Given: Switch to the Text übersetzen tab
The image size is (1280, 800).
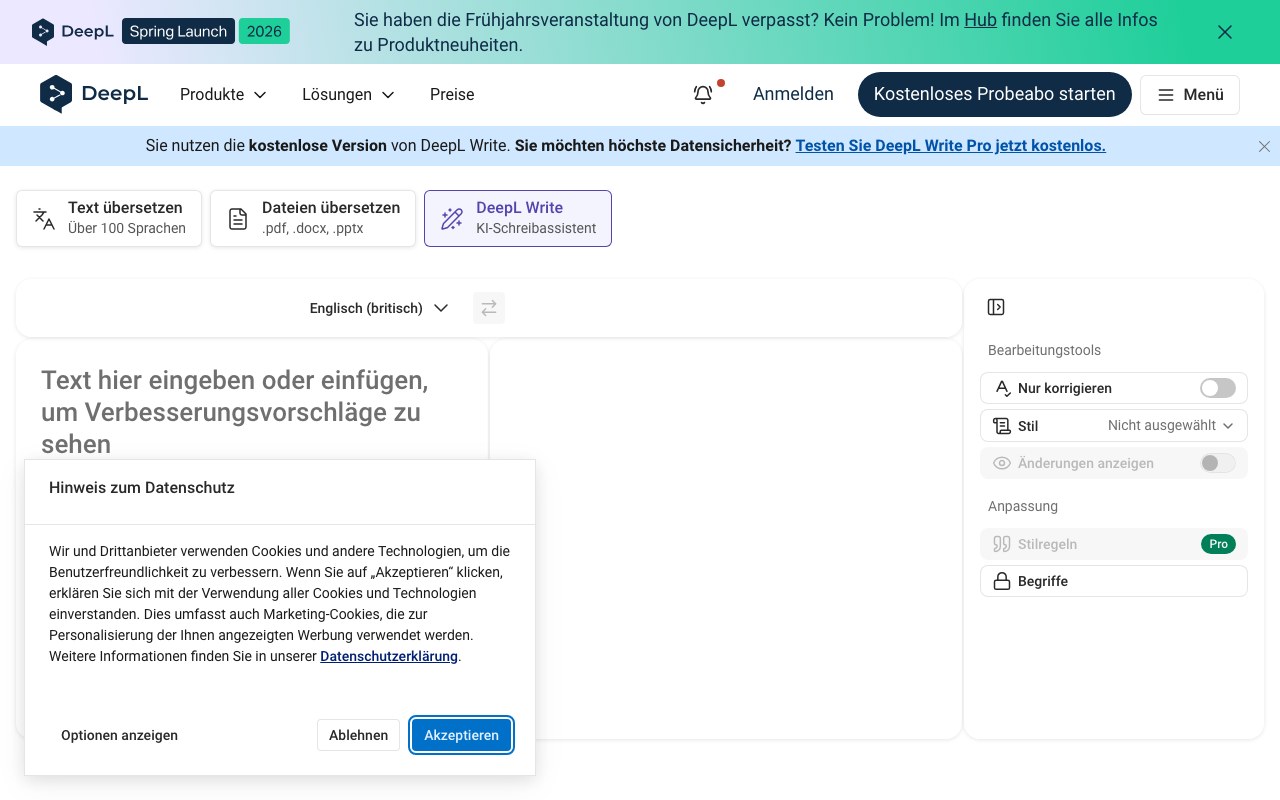Looking at the screenshot, I should (109, 218).
